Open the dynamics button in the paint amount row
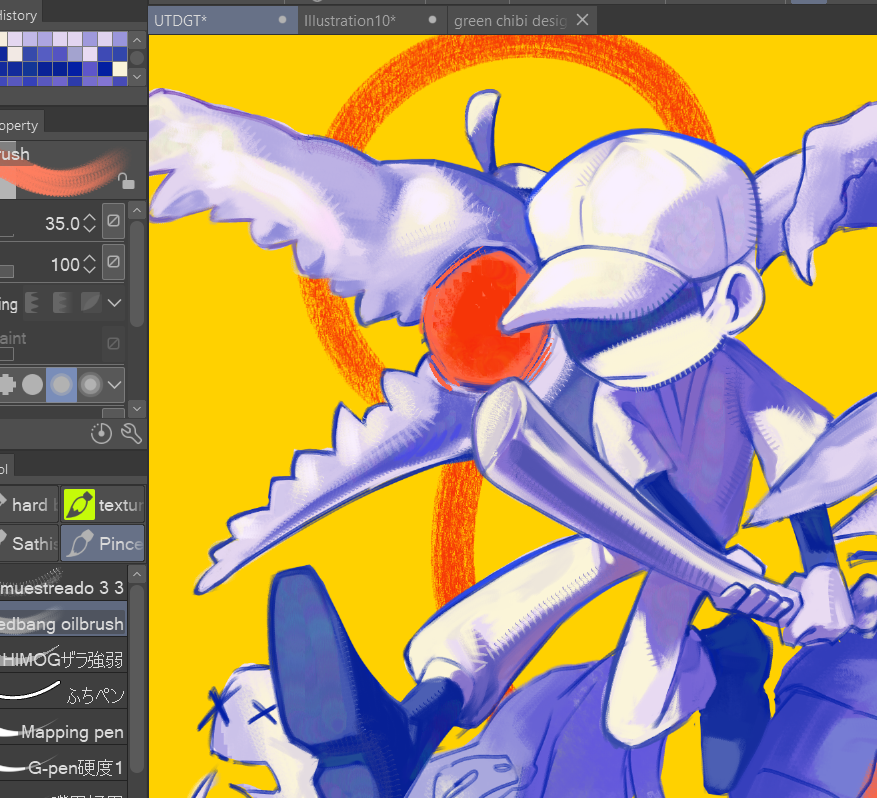Image resolution: width=877 pixels, height=798 pixels. click(x=114, y=343)
